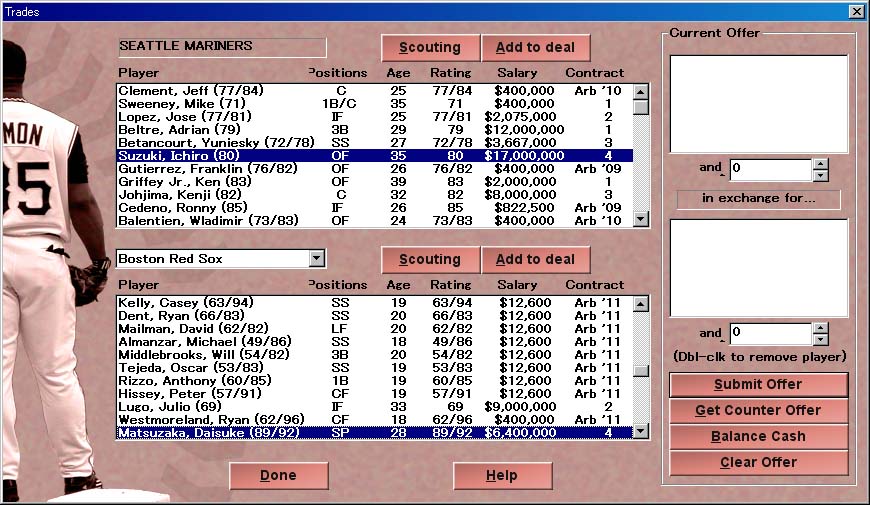Select Beltre, Adrian (79) row

click(x=375, y=130)
